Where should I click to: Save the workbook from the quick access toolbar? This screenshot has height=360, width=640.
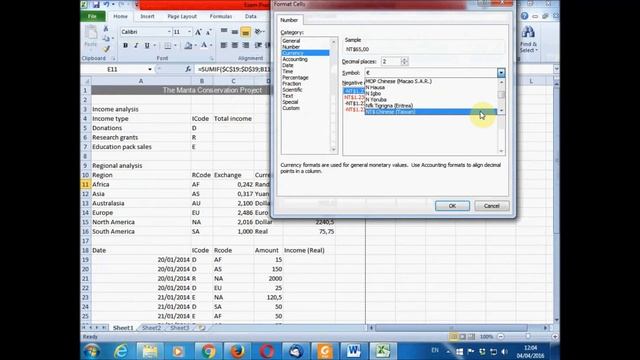pos(96,5)
